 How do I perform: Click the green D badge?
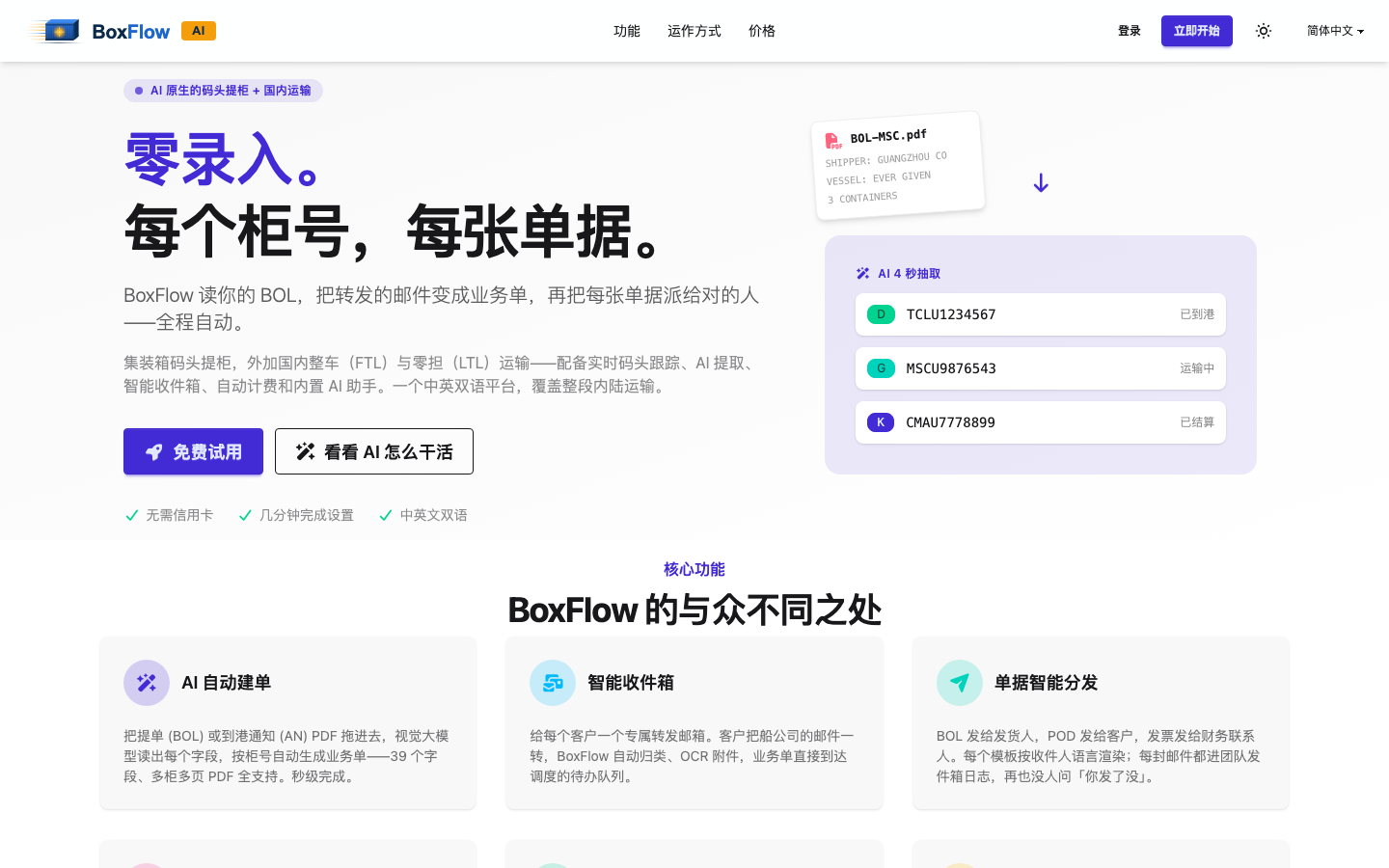click(881, 314)
